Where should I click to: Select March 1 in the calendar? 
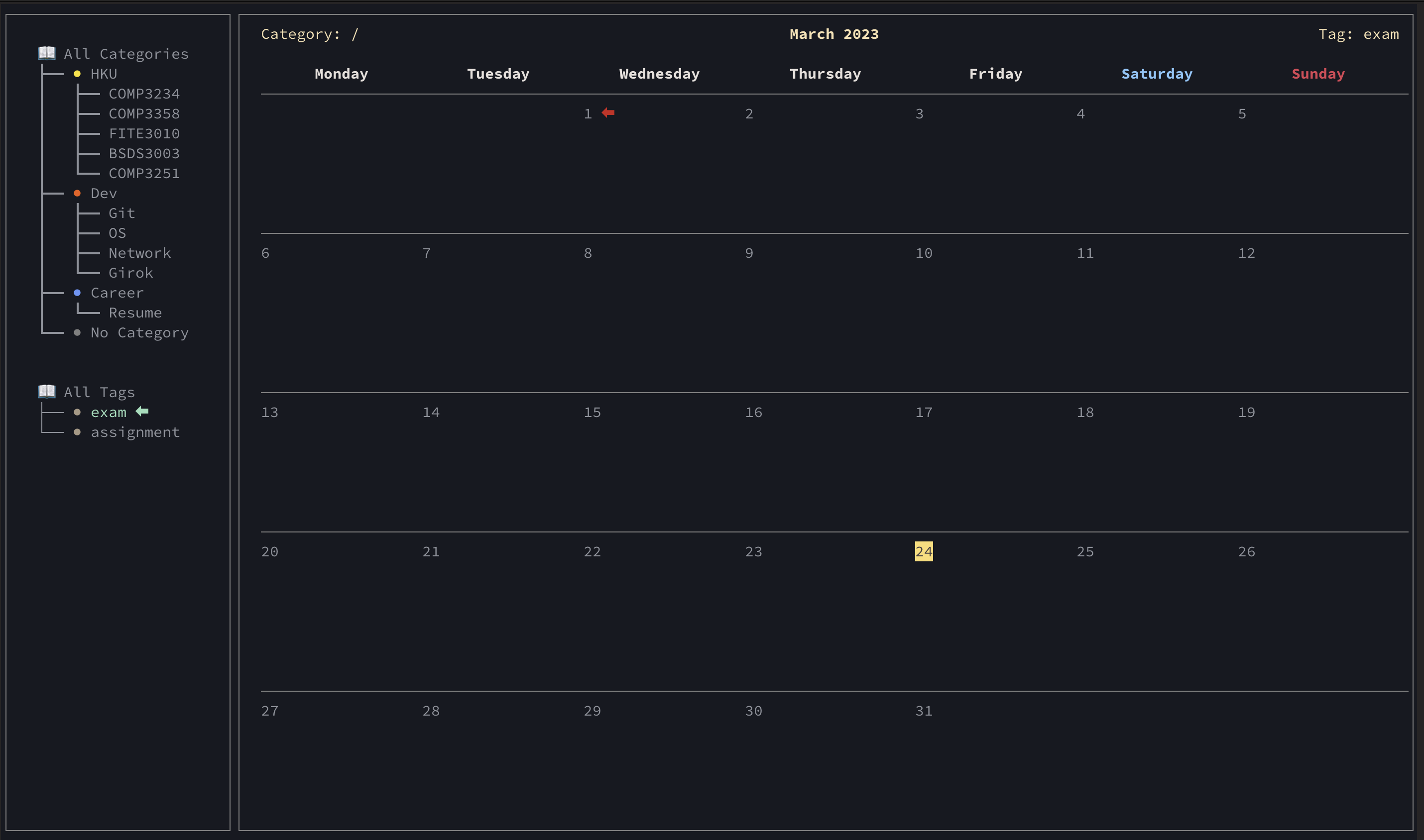(x=588, y=114)
